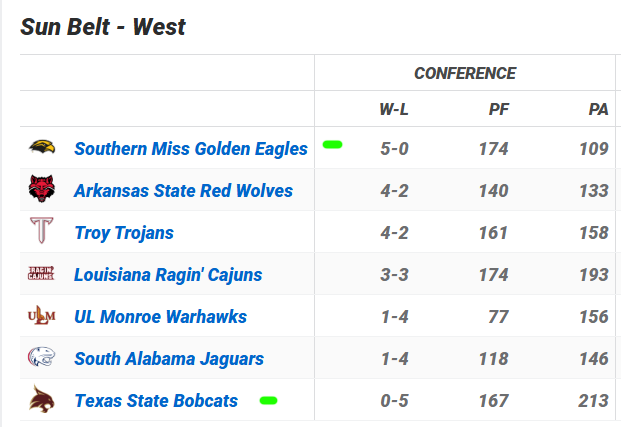Sort by the PA column header
The image size is (621, 427).
[x=598, y=109]
